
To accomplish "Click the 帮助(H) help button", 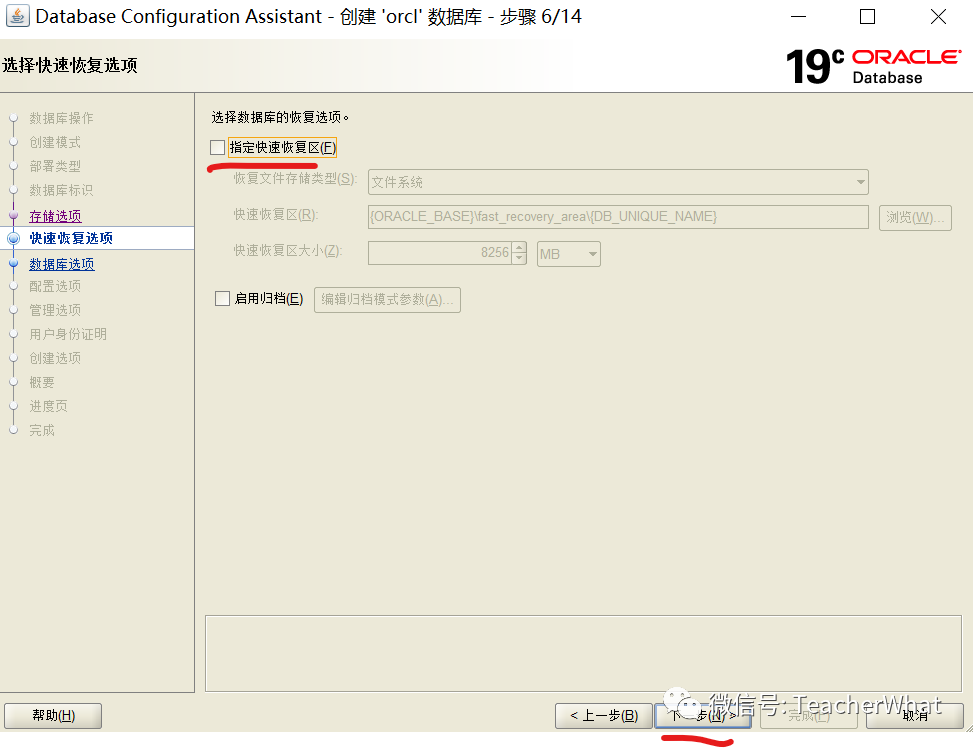I will point(53,716).
